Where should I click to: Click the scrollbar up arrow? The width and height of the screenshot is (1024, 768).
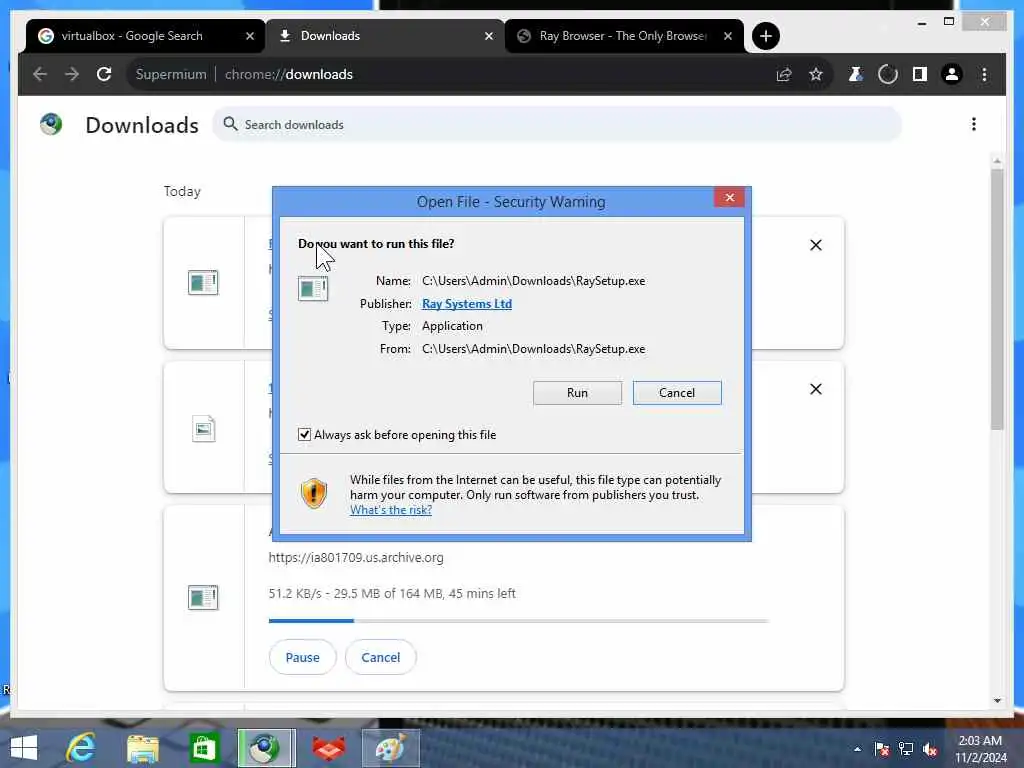(997, 161)
